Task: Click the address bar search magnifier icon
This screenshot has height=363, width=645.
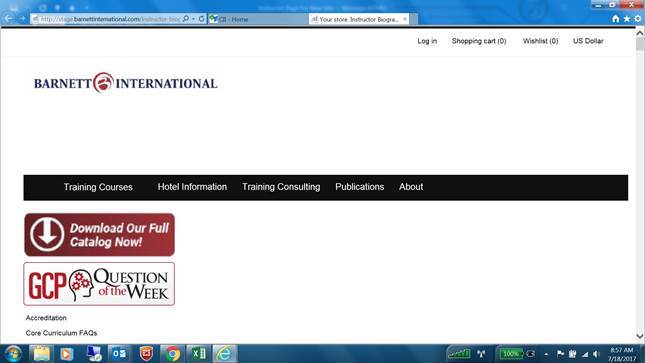Action: [x=186, y=19]
